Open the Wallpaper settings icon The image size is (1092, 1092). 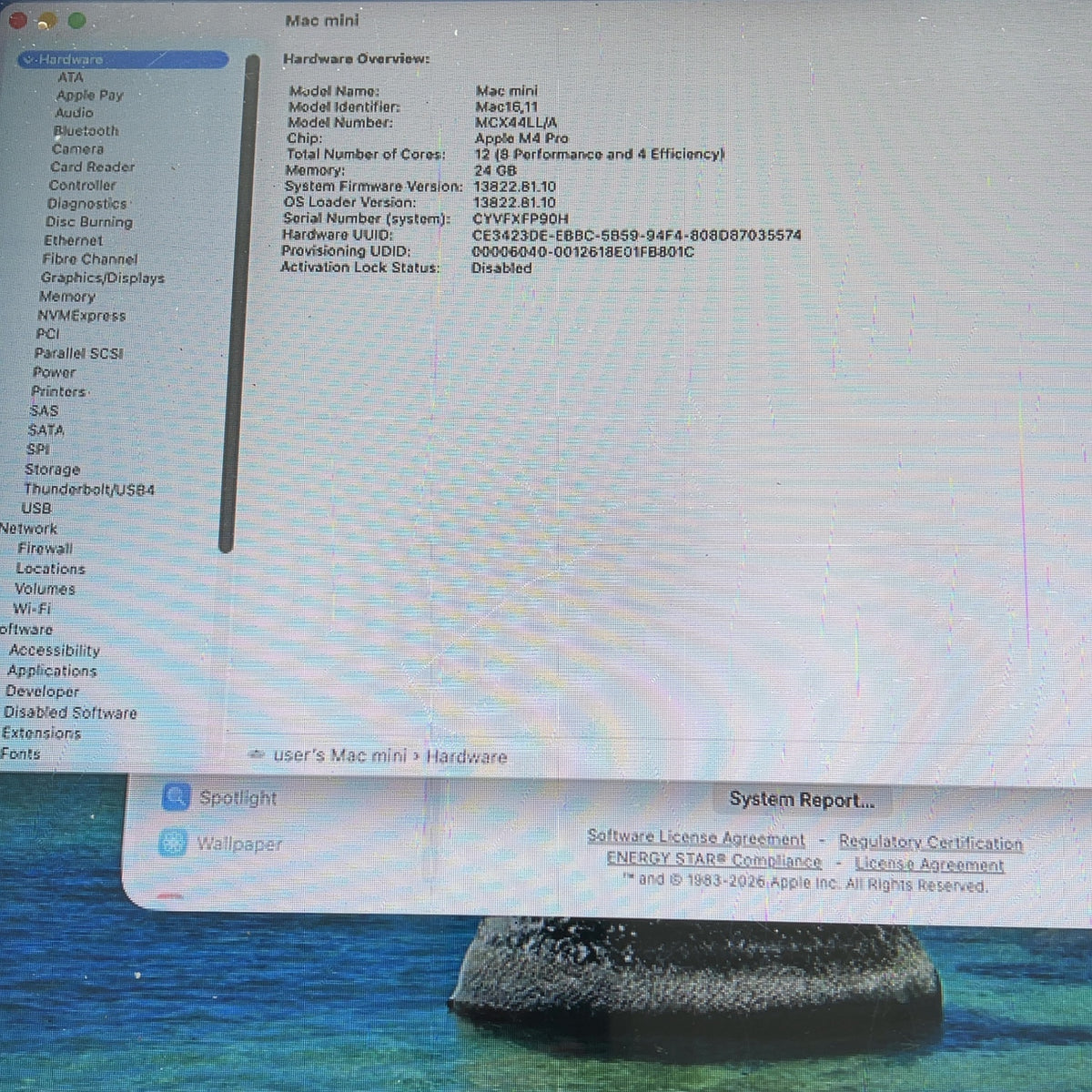point(173,844)
